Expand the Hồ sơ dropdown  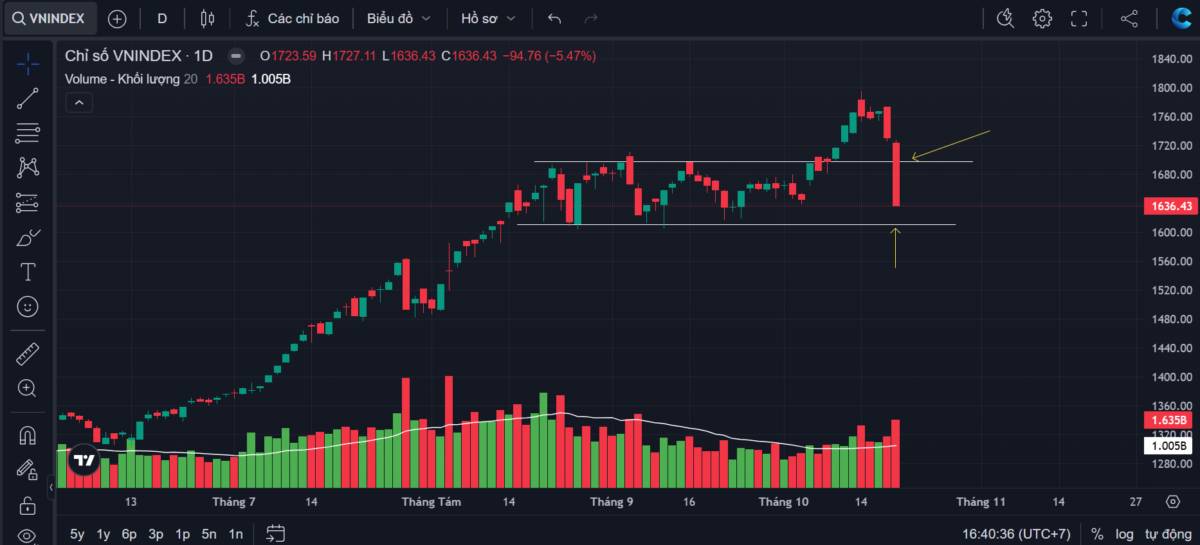pyautogui.click(x=489, y=18)
